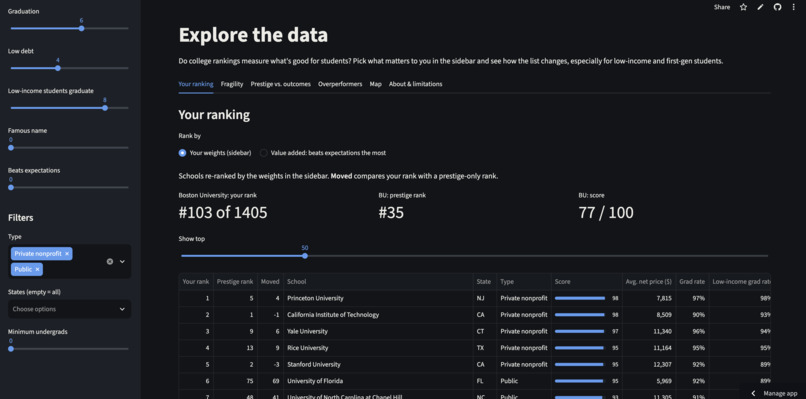Switch to the Fragility tab

pos(232,84)
